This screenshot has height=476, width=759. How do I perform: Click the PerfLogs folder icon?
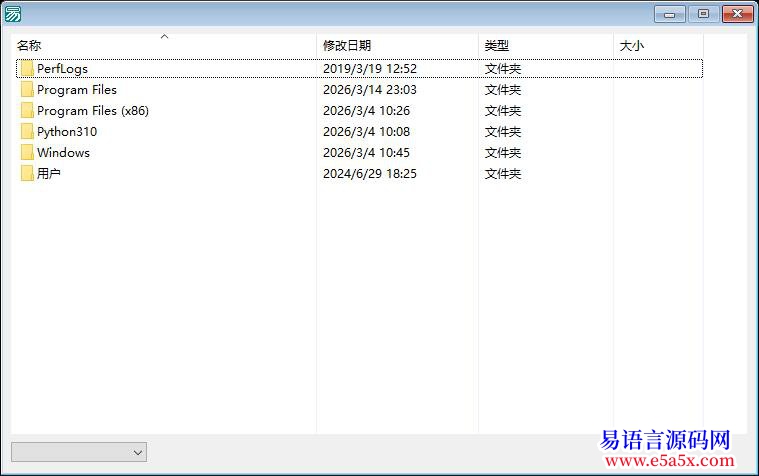pos(27,69)
